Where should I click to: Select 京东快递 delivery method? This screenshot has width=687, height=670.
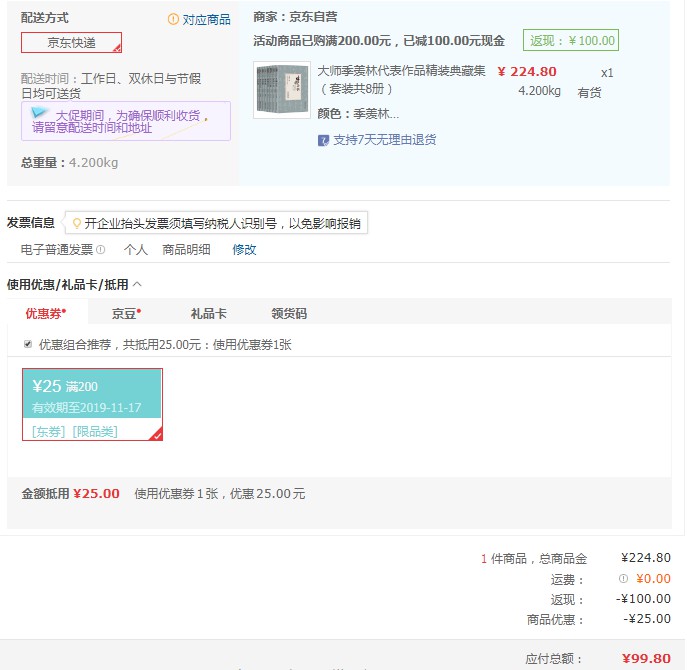pyautogui.click(x=71, y=43)
